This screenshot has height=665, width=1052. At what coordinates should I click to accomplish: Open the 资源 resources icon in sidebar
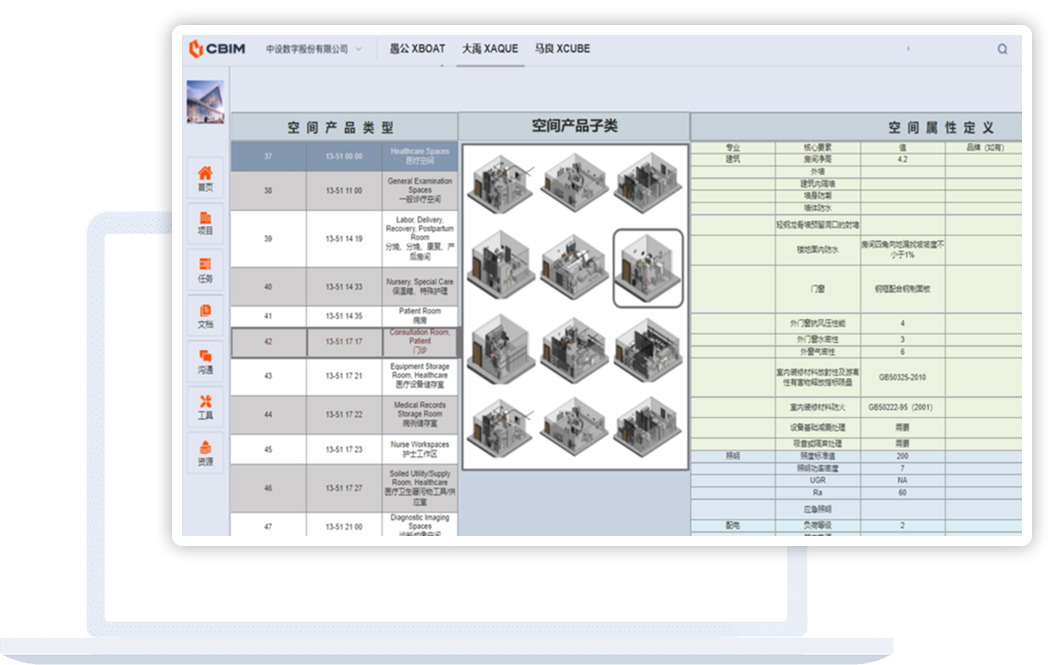pyautogui.click(x=205, y=453)
